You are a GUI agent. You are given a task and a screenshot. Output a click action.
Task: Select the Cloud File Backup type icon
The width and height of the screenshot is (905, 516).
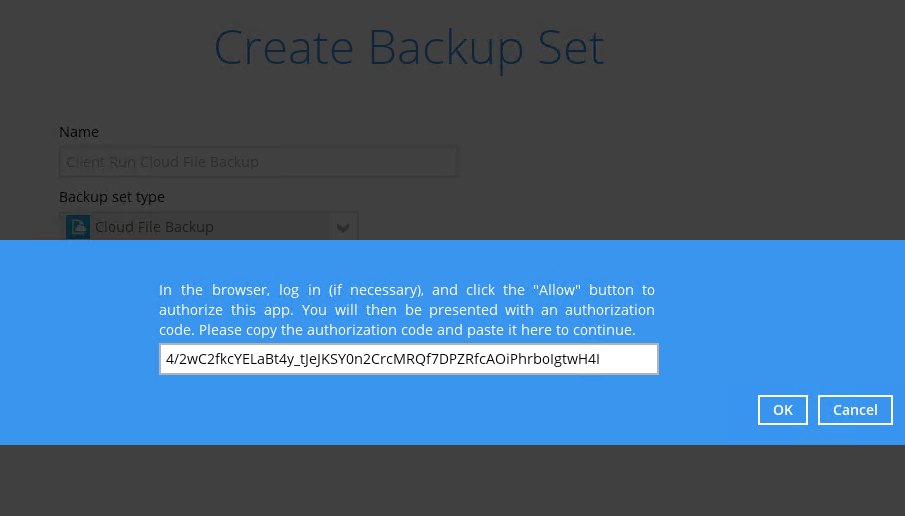[x=78, y=227]
